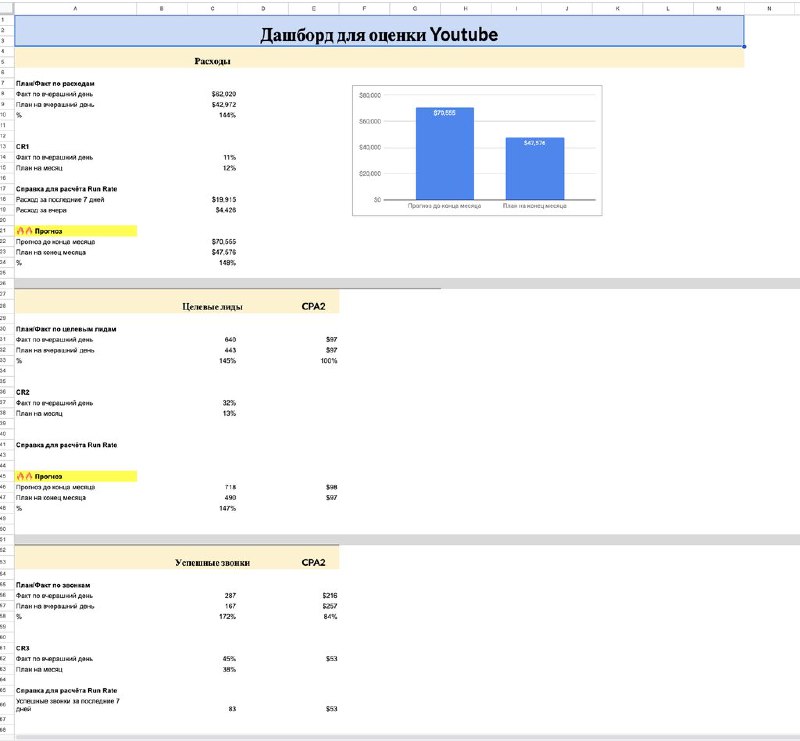This screenshot has width=800, height=741.
Task: Select the 13% CR2 plan value
Action: [229, 413]
